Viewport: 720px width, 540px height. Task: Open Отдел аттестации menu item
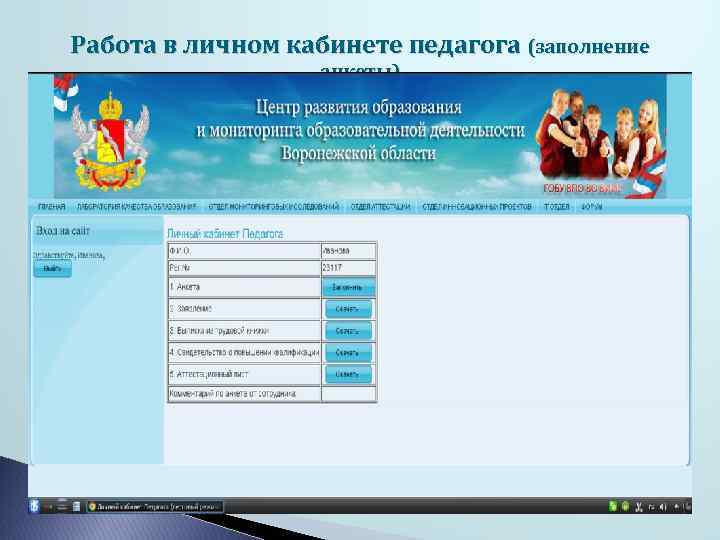(380, 207)
